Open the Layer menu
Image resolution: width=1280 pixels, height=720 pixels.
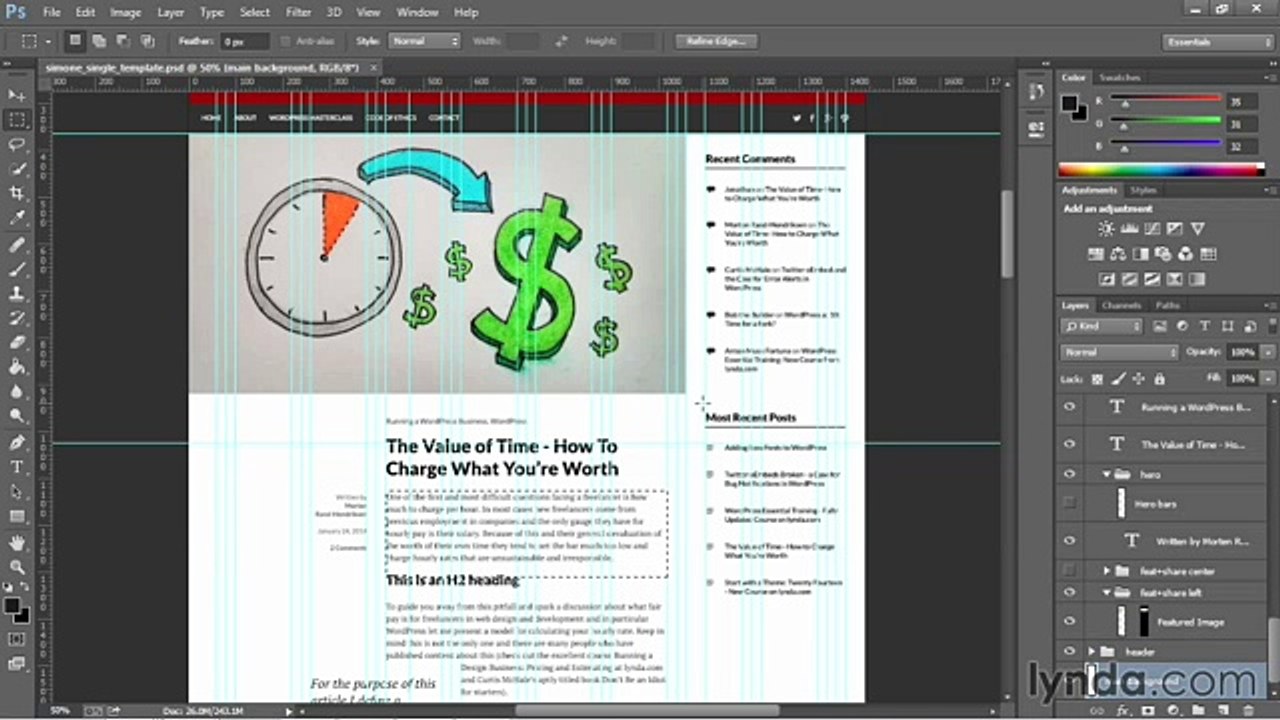tap(171, 12)
